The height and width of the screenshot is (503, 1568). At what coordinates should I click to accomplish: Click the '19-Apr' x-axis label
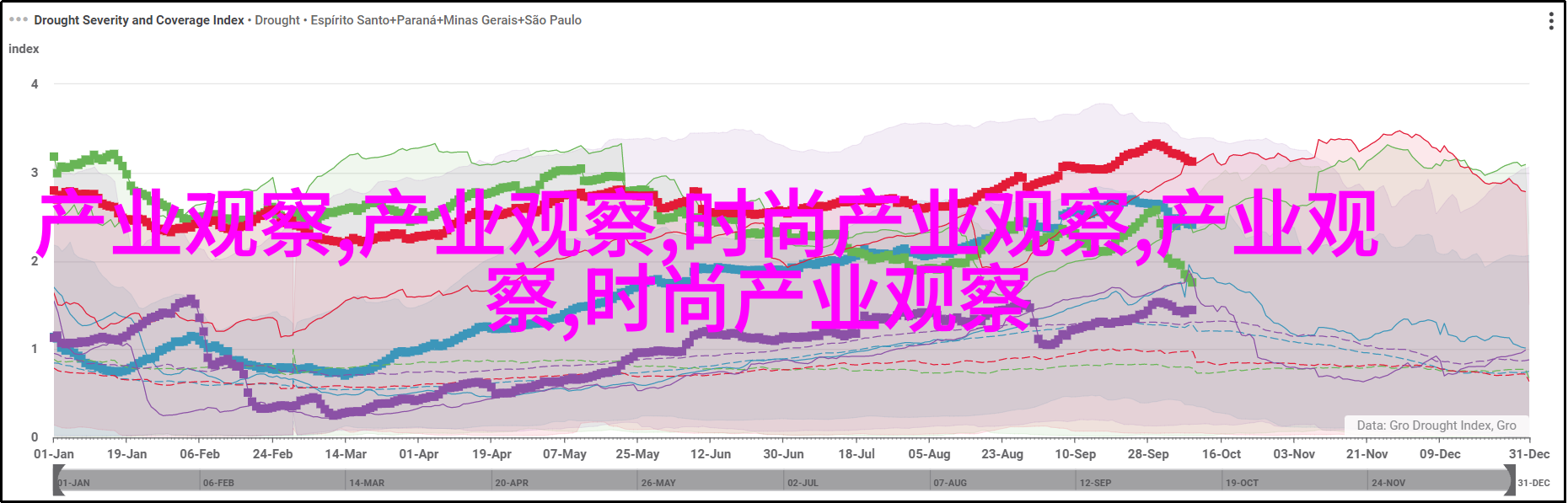click(x=491, y=454)
